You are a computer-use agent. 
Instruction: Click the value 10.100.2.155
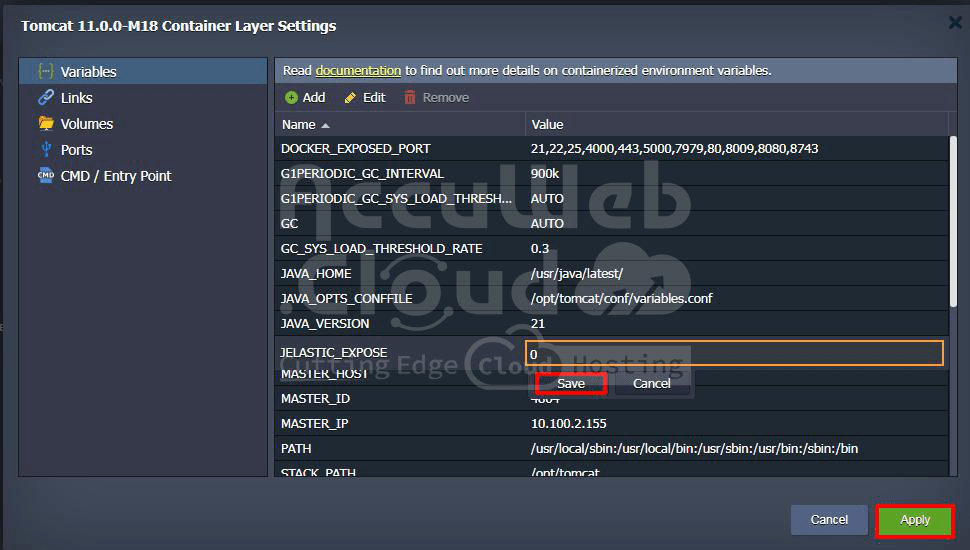569,424
